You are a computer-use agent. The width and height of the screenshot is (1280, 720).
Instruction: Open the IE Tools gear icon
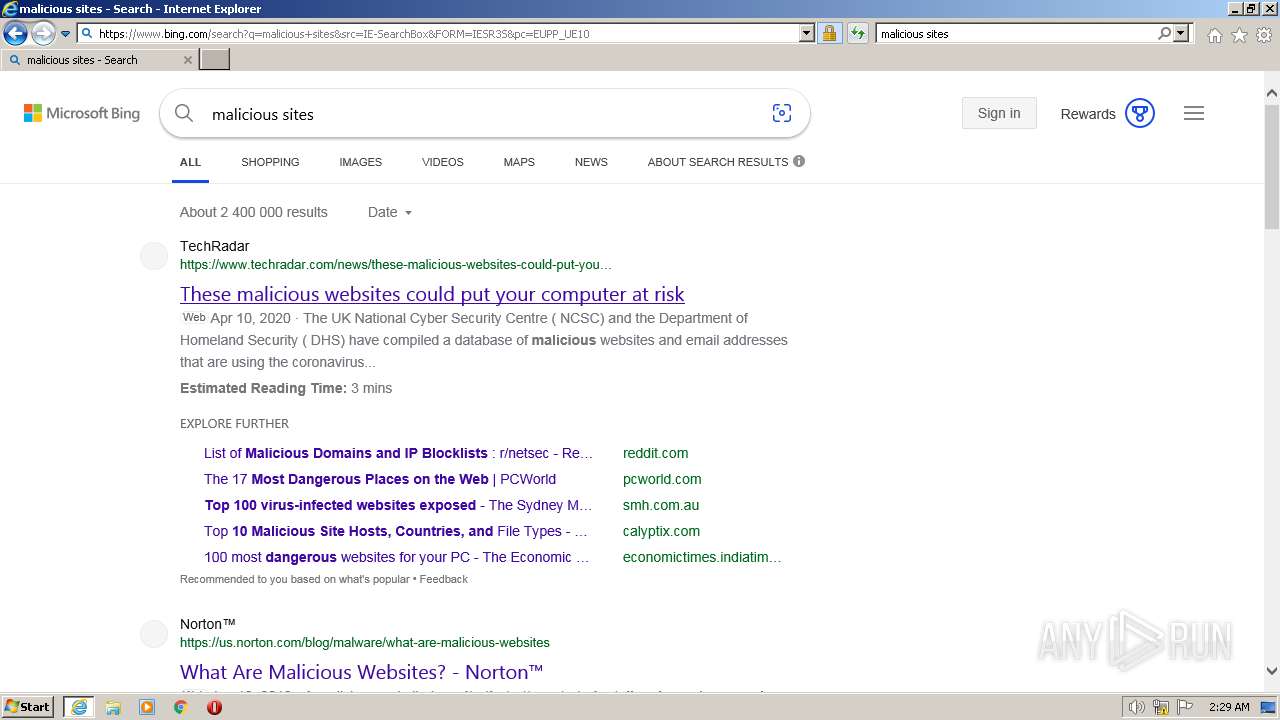(x=1264, y=35)
